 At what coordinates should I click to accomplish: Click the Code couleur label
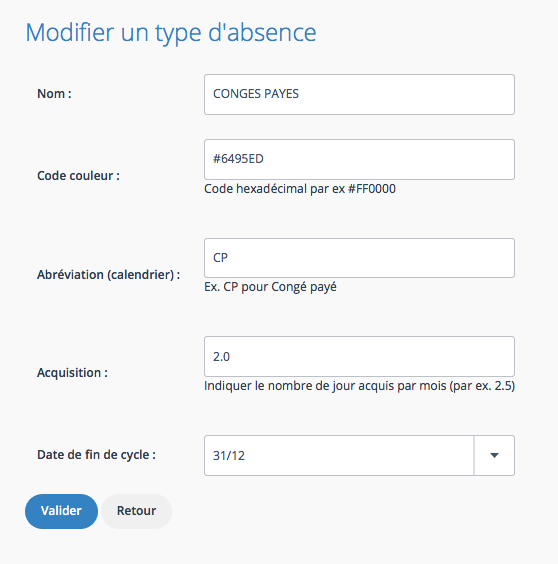[x=78, y=176]
